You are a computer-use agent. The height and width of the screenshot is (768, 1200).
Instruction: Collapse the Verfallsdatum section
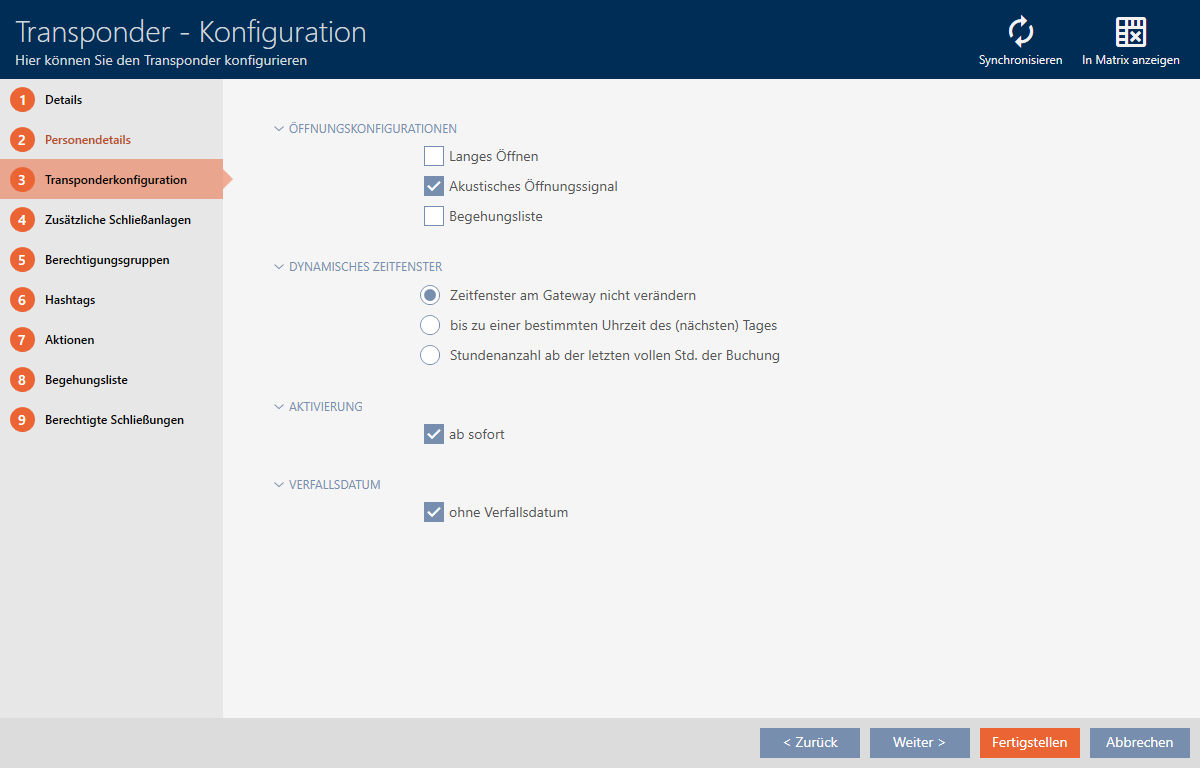(x=279, y=485)
